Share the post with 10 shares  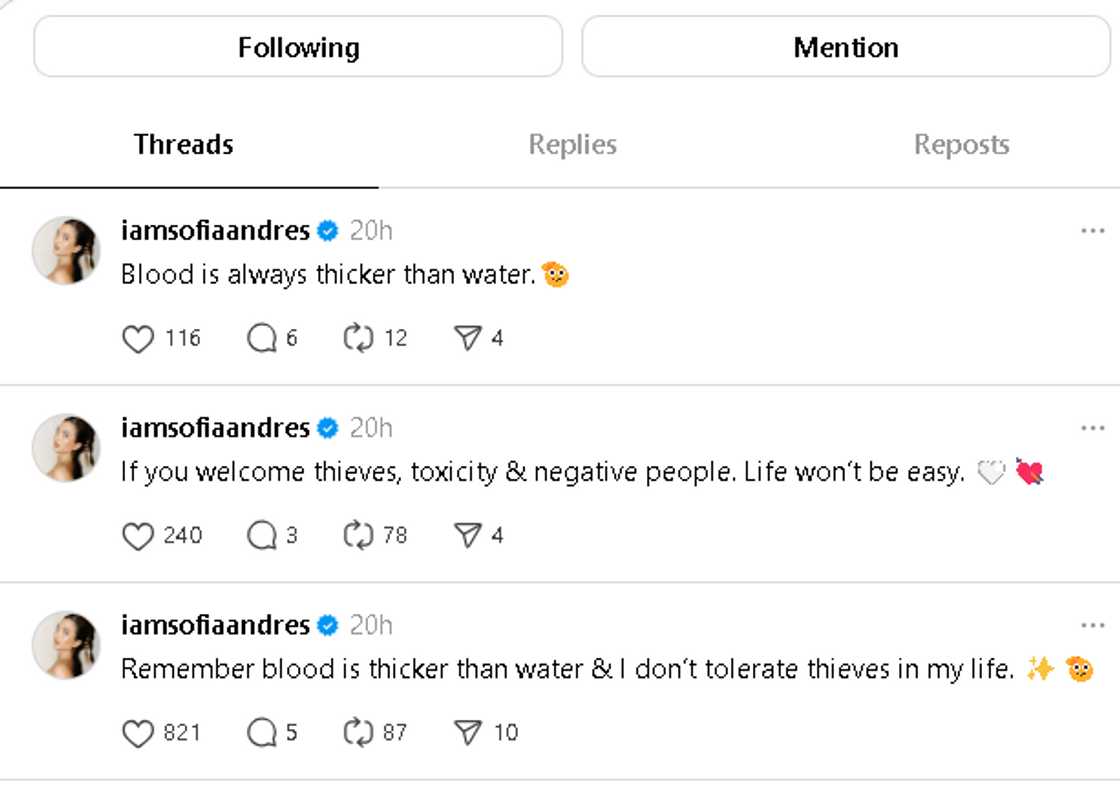coord(467,733)
